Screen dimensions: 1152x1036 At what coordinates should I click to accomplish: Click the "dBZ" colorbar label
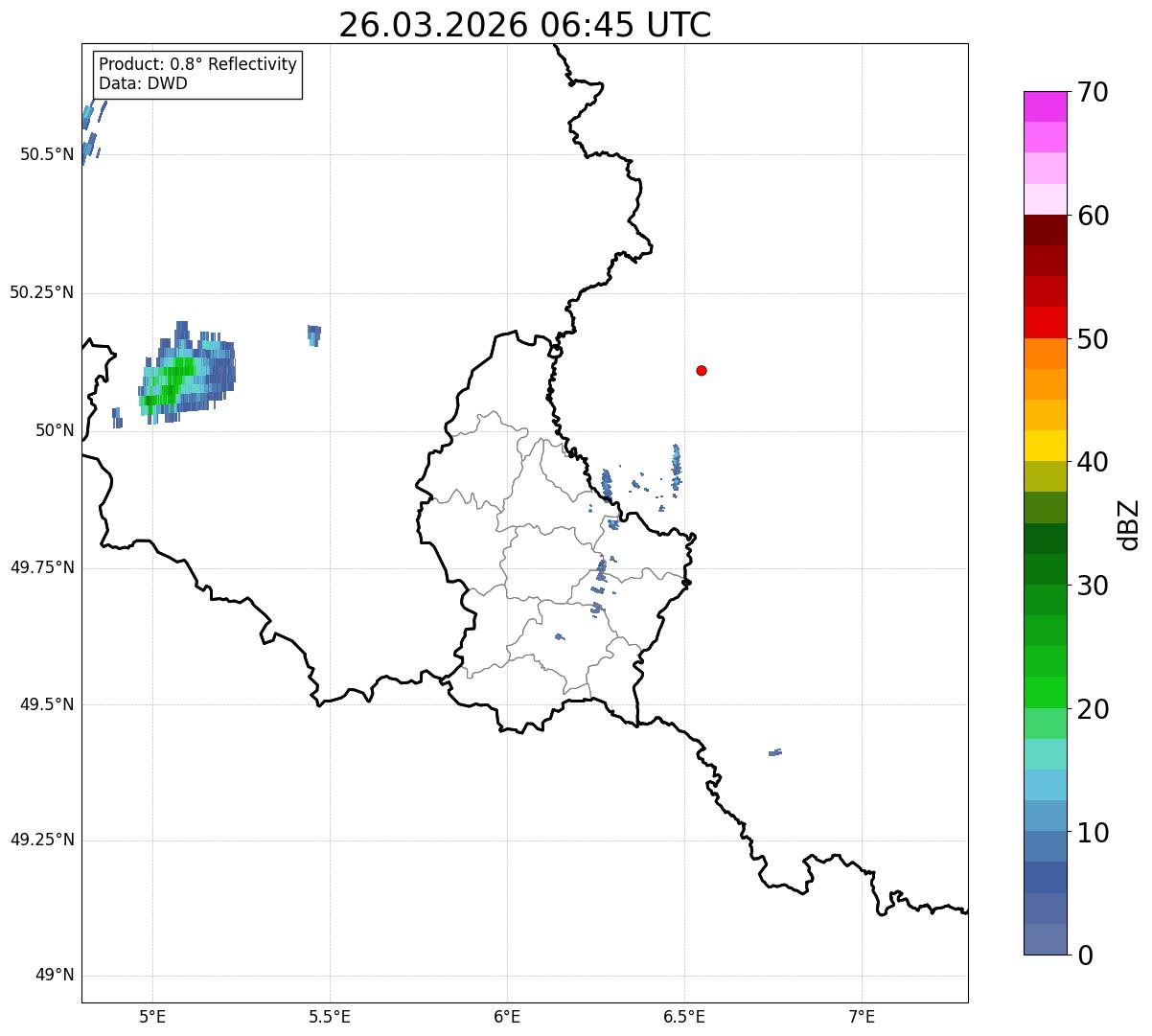tap(1129, 524)
